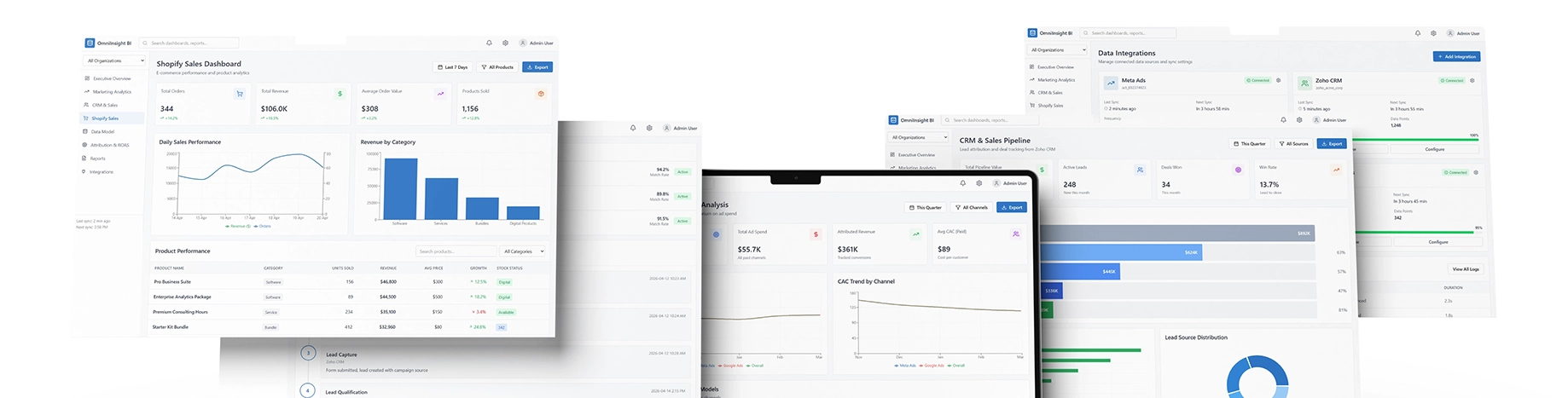
Task: Click the Meta Ads chart logo icon
Action: click(x=1111, y=83)
